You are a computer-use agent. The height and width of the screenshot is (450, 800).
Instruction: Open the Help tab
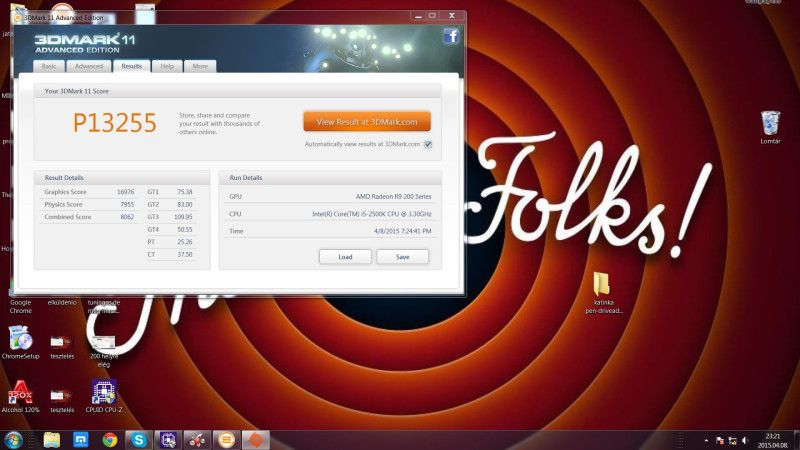167,66
